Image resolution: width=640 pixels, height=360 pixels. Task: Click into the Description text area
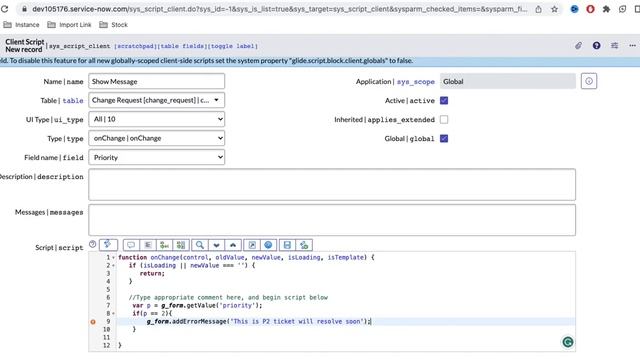click(x=332, y=184)
